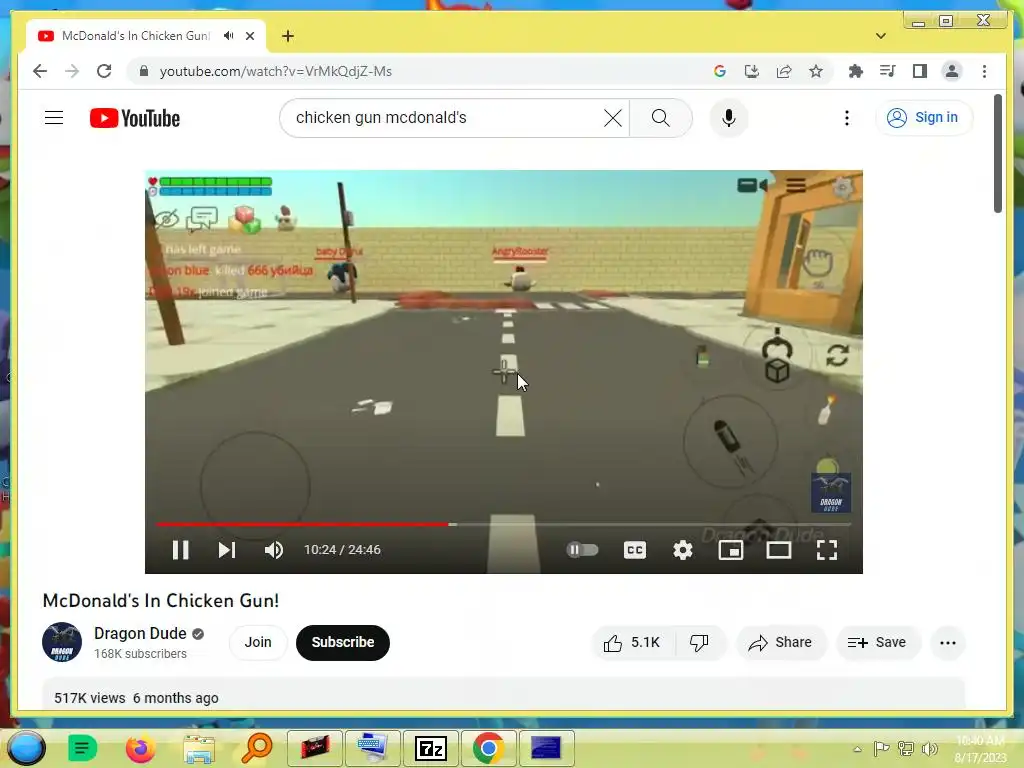
Task: Open player settings gear
Action: (682, 550)
